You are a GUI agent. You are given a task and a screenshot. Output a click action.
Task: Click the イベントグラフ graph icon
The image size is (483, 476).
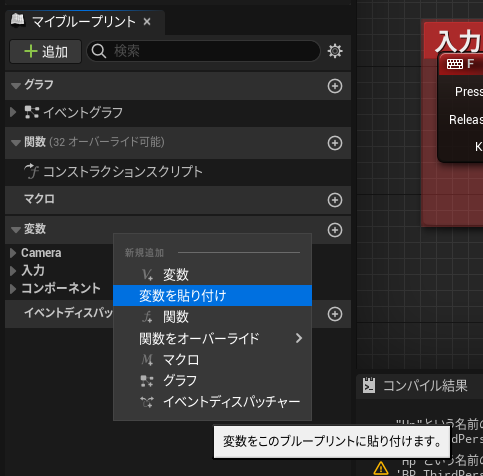32,112
